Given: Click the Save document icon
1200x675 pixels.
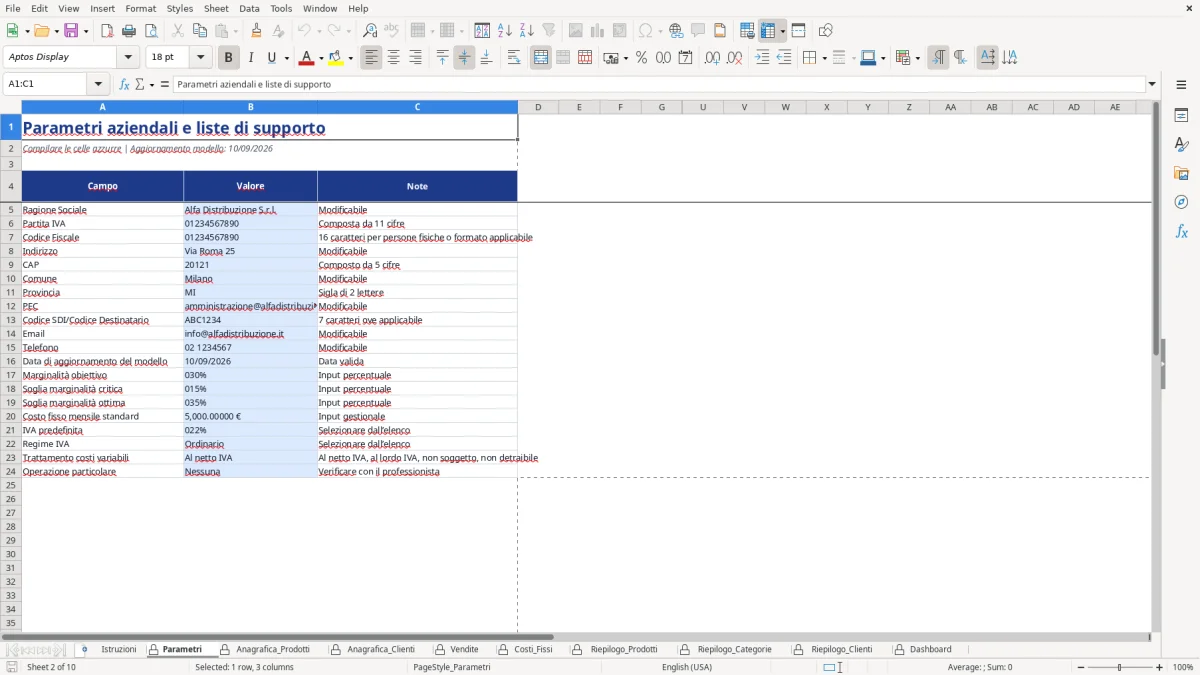Looking at the screenshot, I should point(71,31).
